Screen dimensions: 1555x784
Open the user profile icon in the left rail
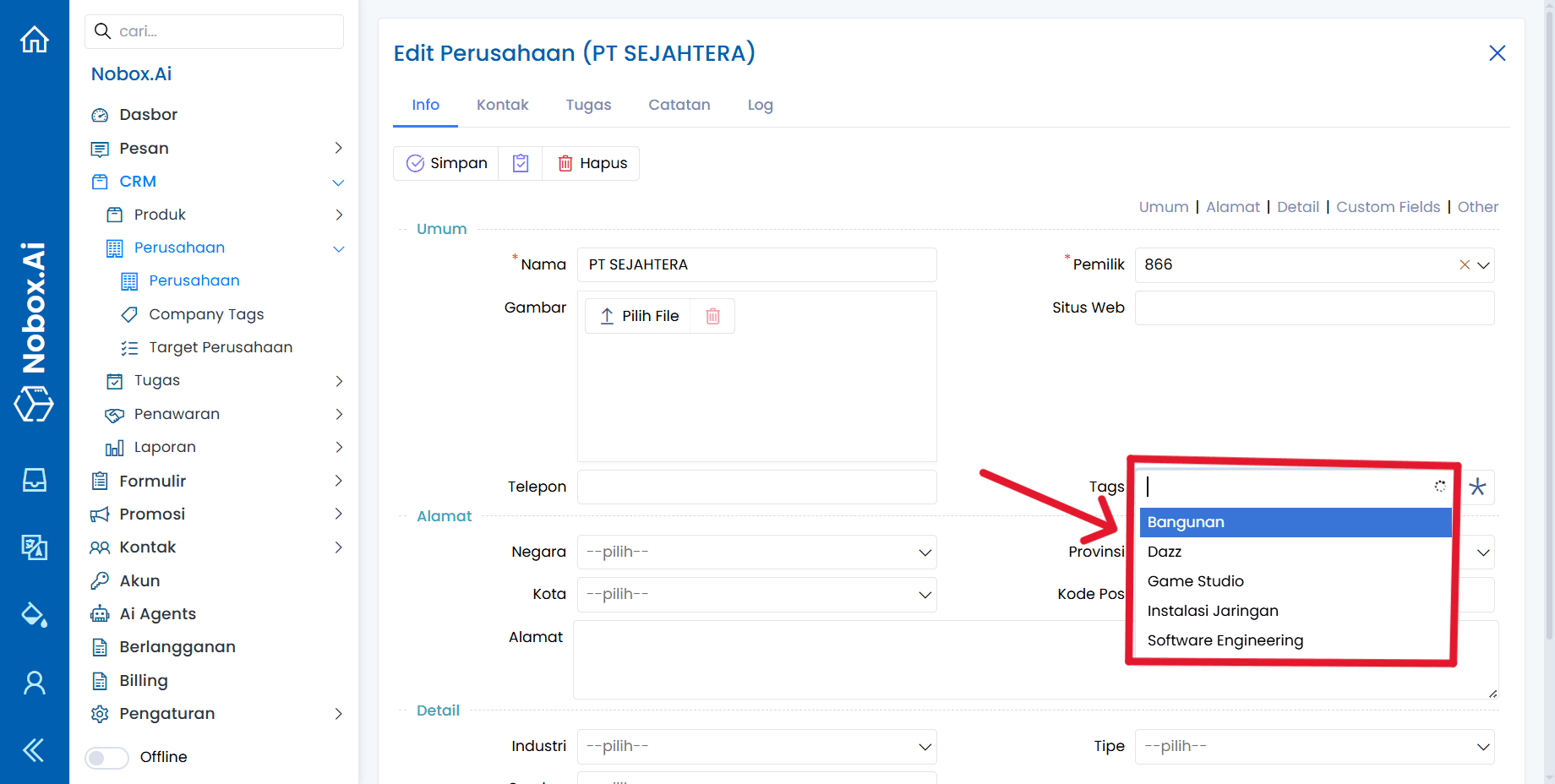35,683
